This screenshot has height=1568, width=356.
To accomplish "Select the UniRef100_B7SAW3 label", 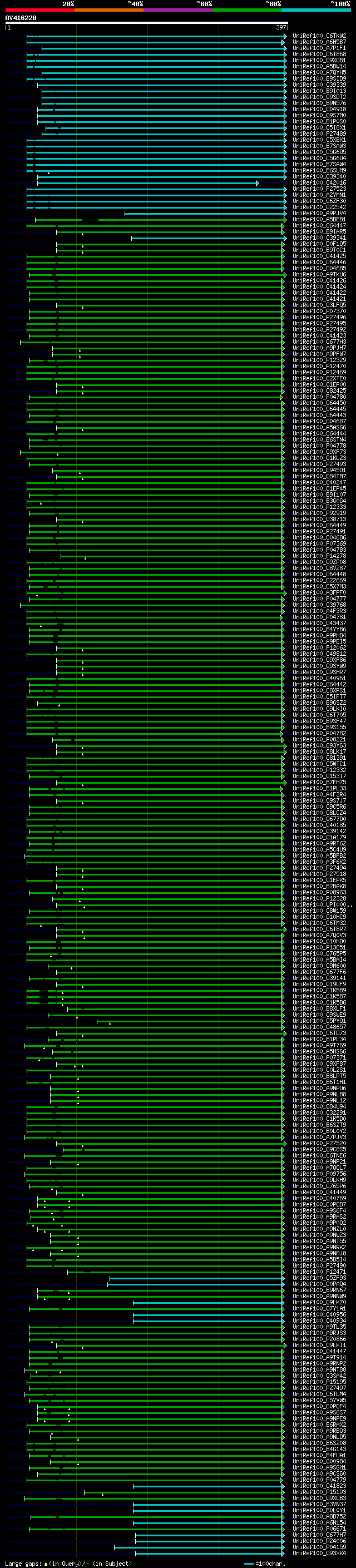I will pyautogui.click(x=319, y=146).
